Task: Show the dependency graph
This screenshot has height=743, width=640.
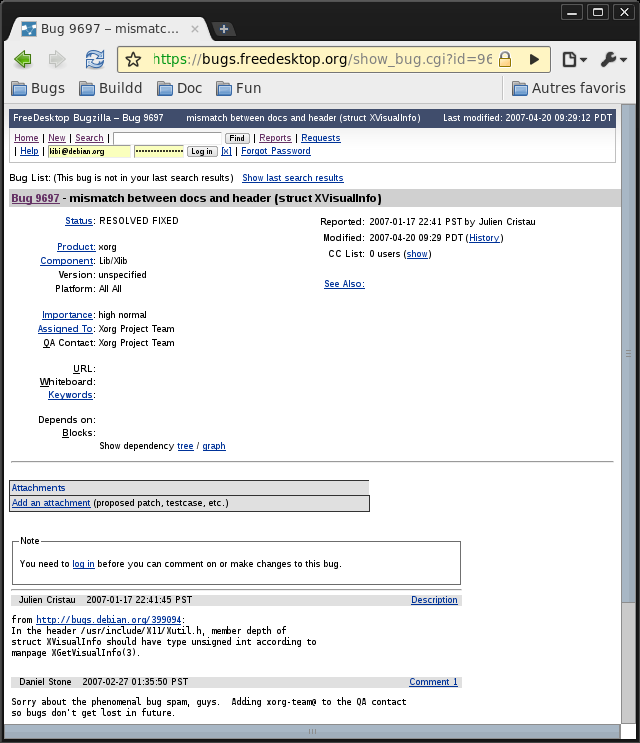Action: pos(214,446)
